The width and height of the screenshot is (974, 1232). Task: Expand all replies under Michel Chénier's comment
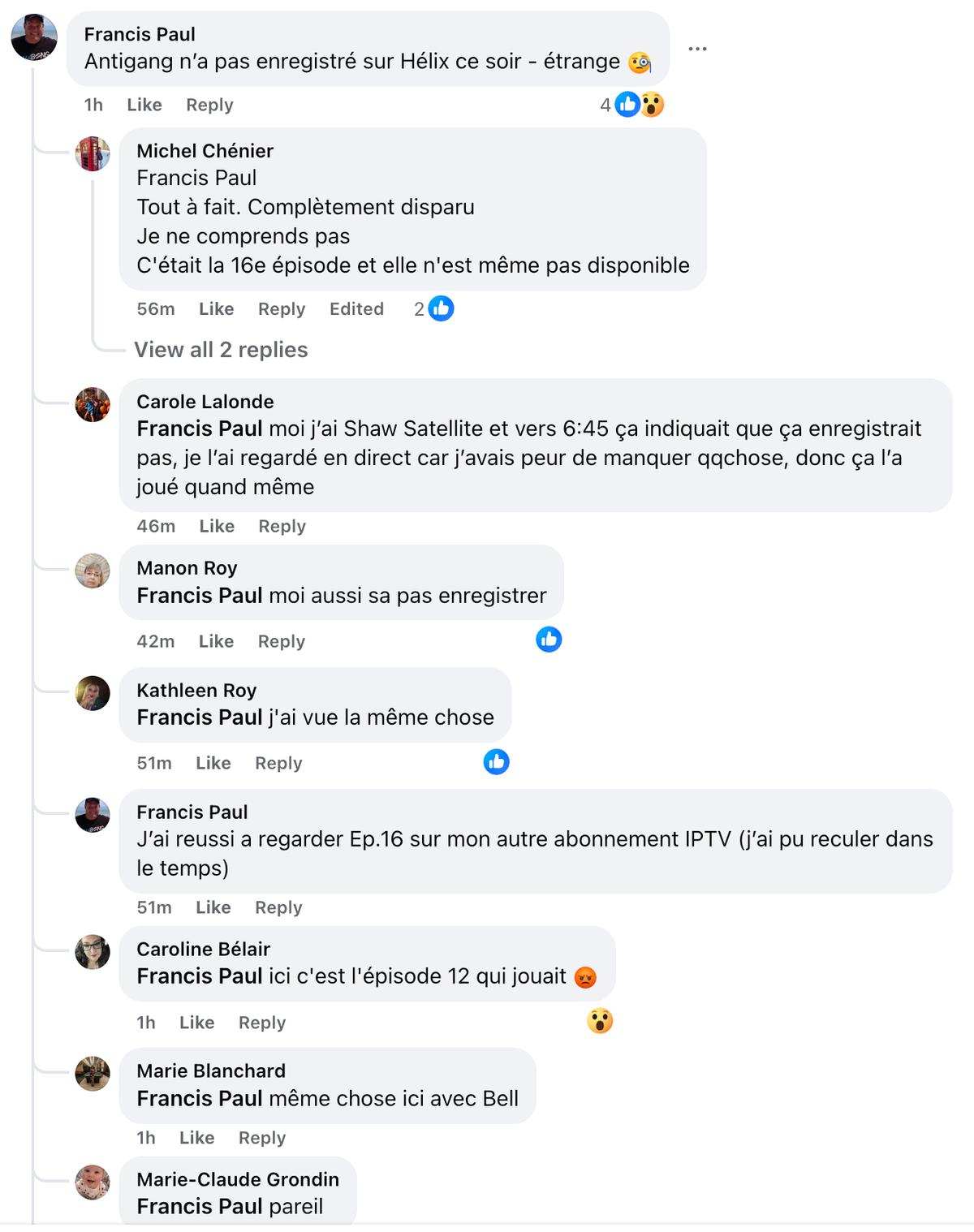[221, 350]
